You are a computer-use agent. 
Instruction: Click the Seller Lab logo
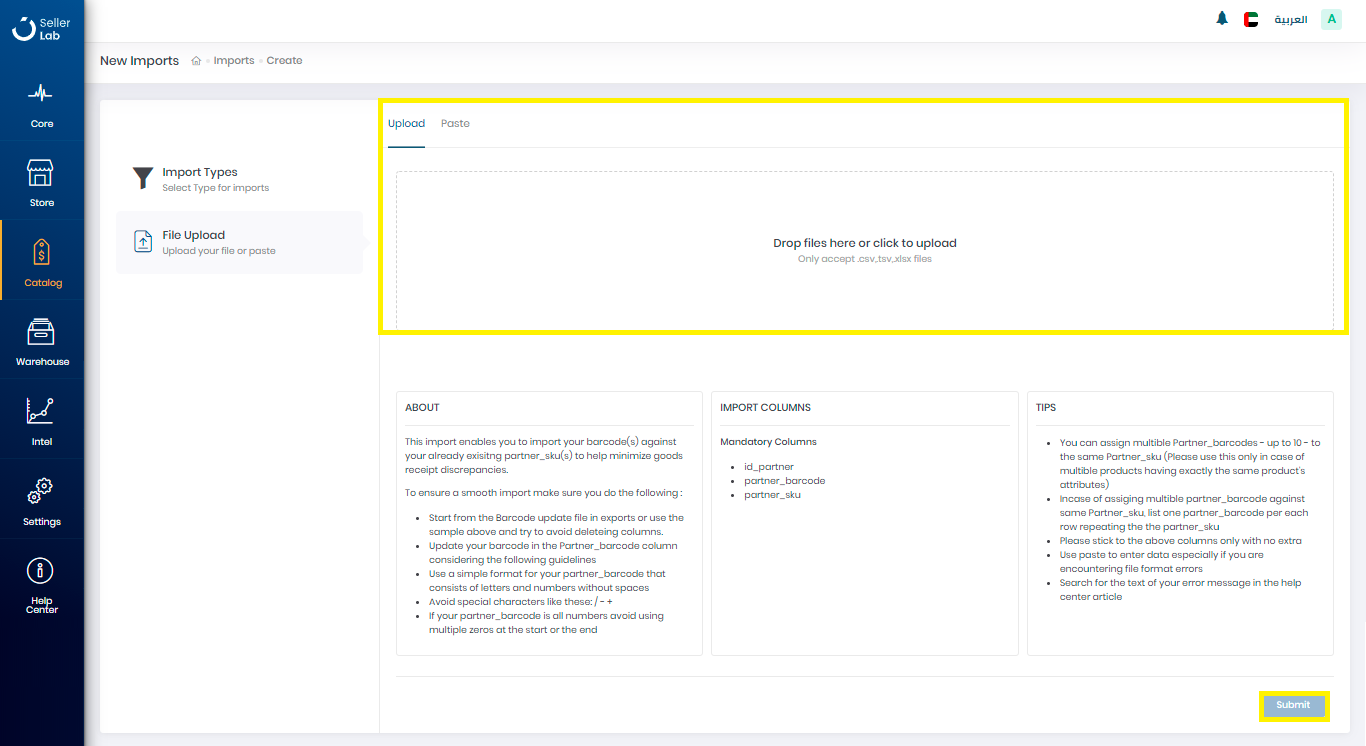[41, 29]
